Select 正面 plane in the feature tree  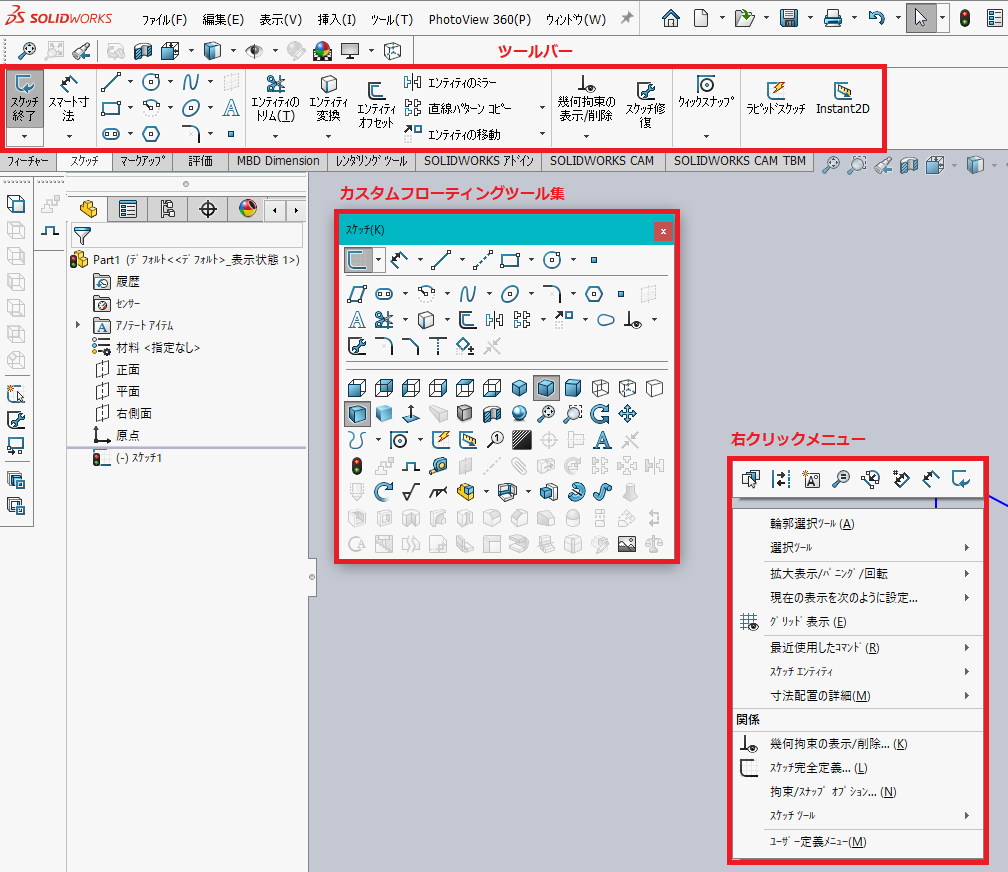tap(128, 369)
